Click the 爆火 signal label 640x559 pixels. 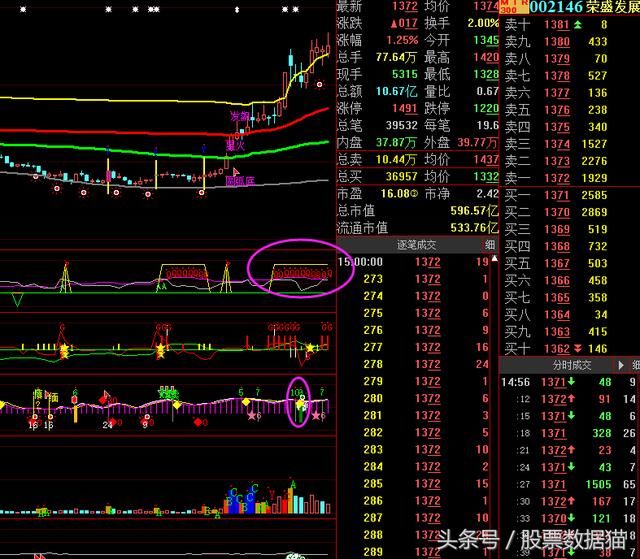click(236, 145)
